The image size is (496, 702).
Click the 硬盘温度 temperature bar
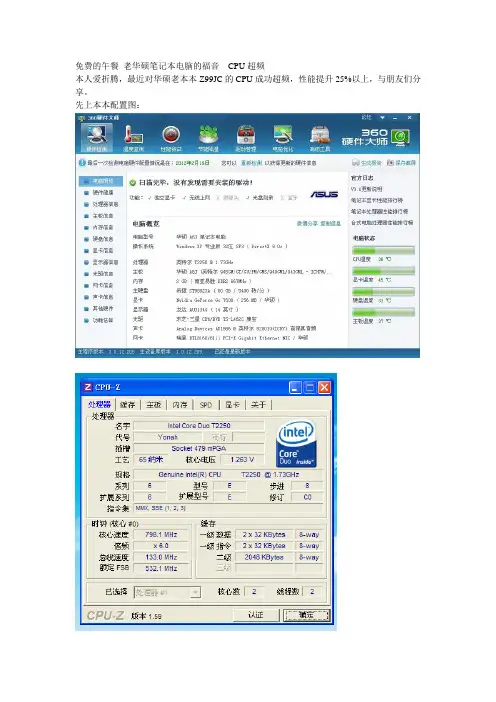[383, 292]
